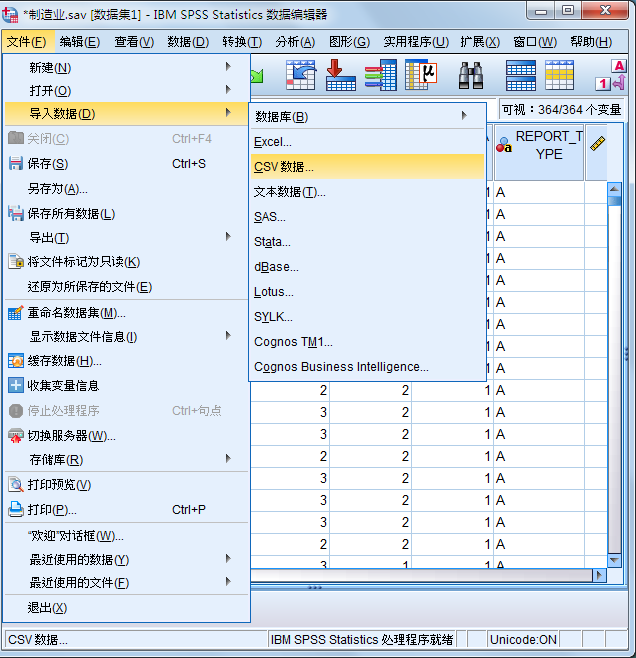Open the 数据(D) menu
The image size is (636, 658).
(188, 42)
